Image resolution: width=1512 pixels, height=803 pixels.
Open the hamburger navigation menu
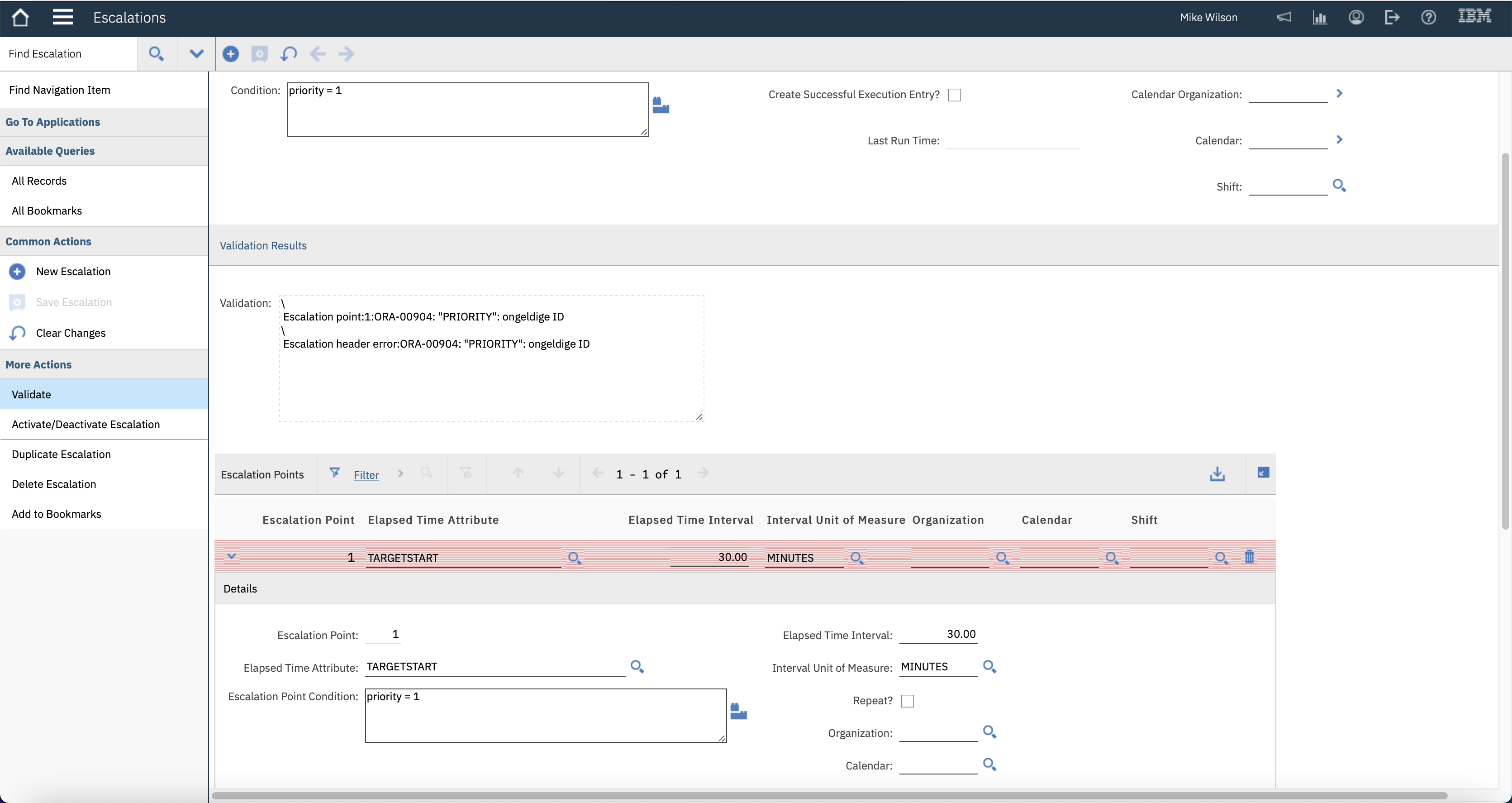62,17
